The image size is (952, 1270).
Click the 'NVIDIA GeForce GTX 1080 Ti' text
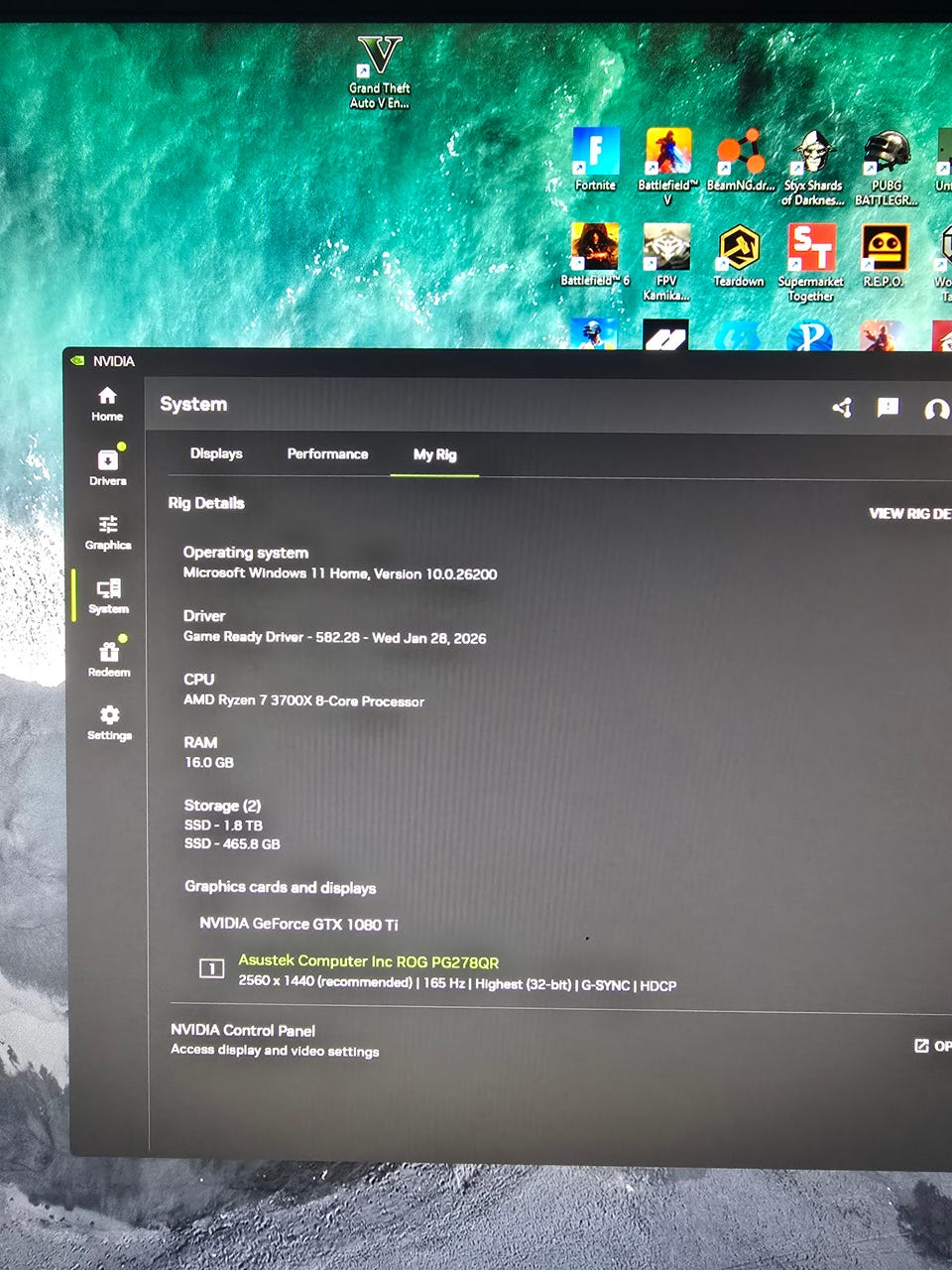298,924
